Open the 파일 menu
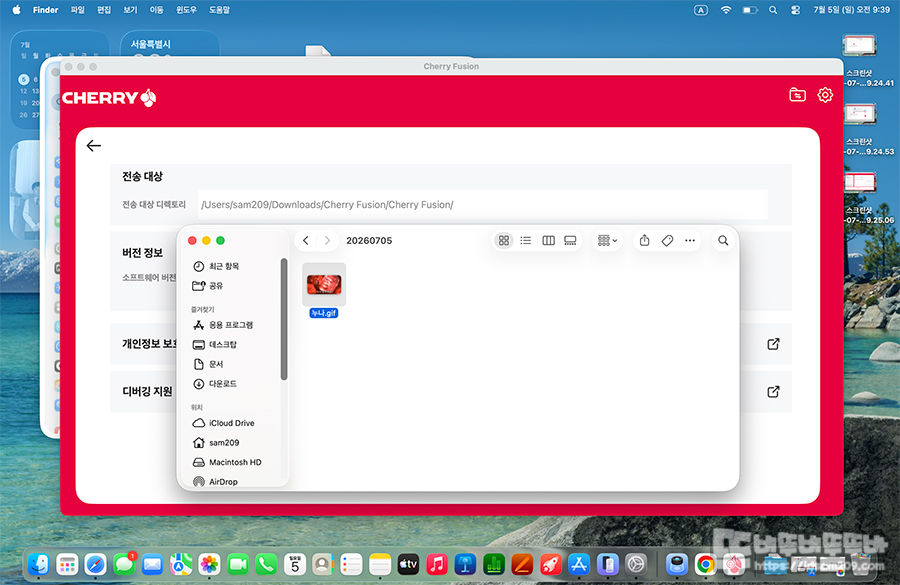900x585 pixels. tap(77, 10)
